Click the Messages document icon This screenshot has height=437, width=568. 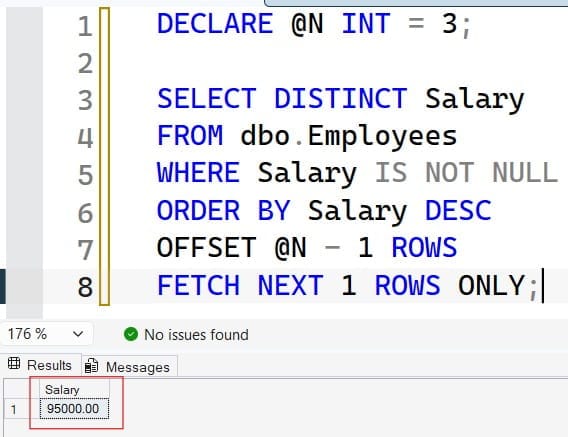[91, 366]
